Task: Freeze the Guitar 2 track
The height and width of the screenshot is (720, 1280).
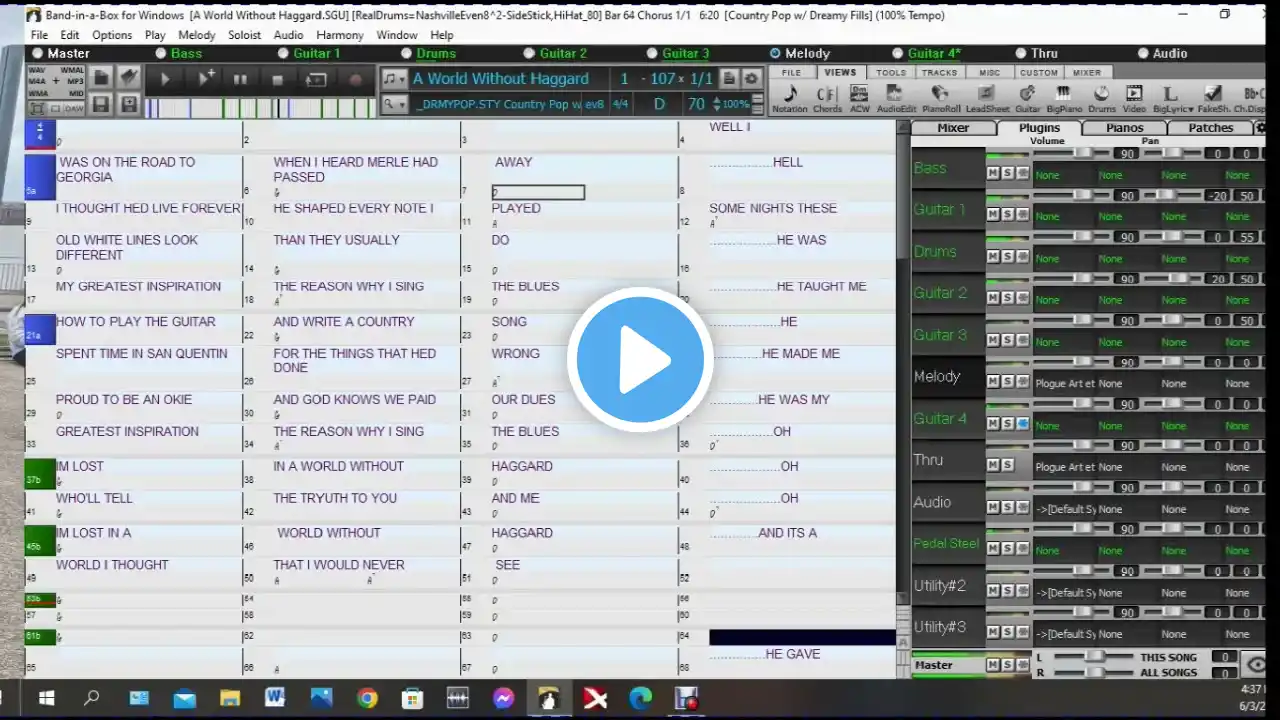Action: pyautogui.click(x=1022, y=298)
